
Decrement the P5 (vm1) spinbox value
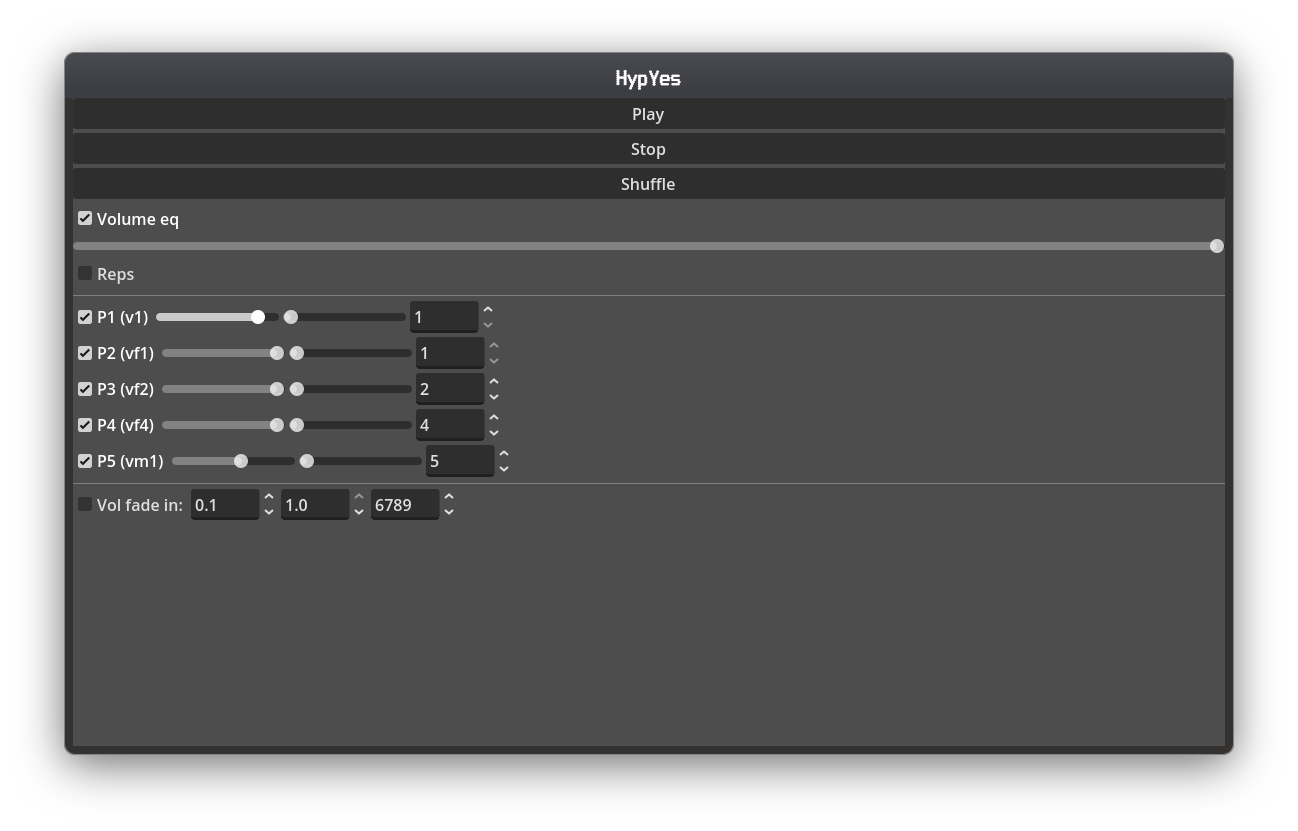[504, 468]
